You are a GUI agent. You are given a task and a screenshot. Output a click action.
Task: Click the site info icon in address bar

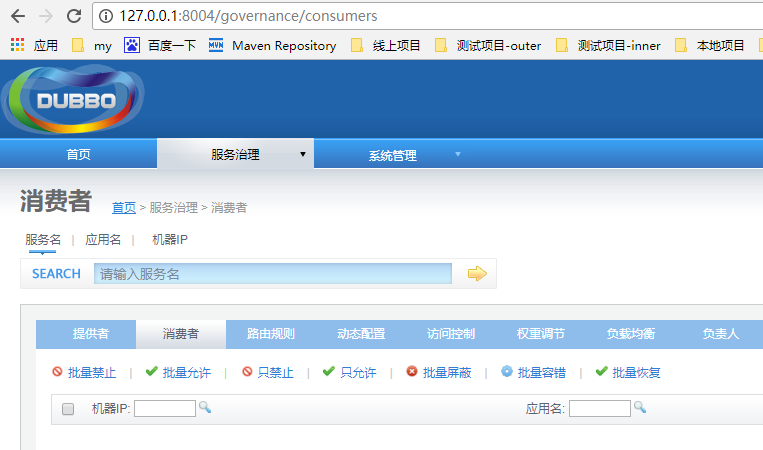click(106, 16)
